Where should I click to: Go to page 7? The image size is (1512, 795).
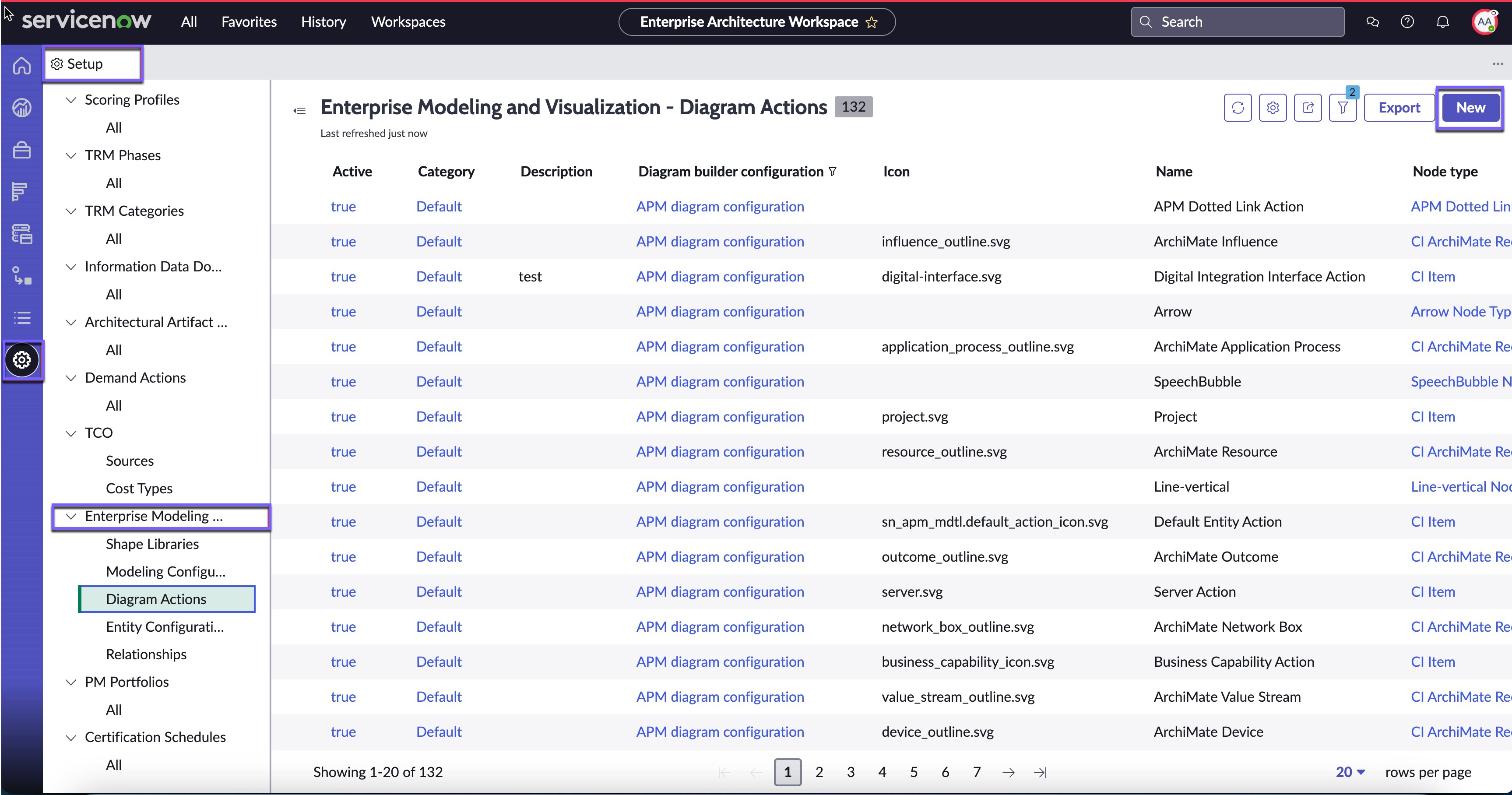point(977,772)
